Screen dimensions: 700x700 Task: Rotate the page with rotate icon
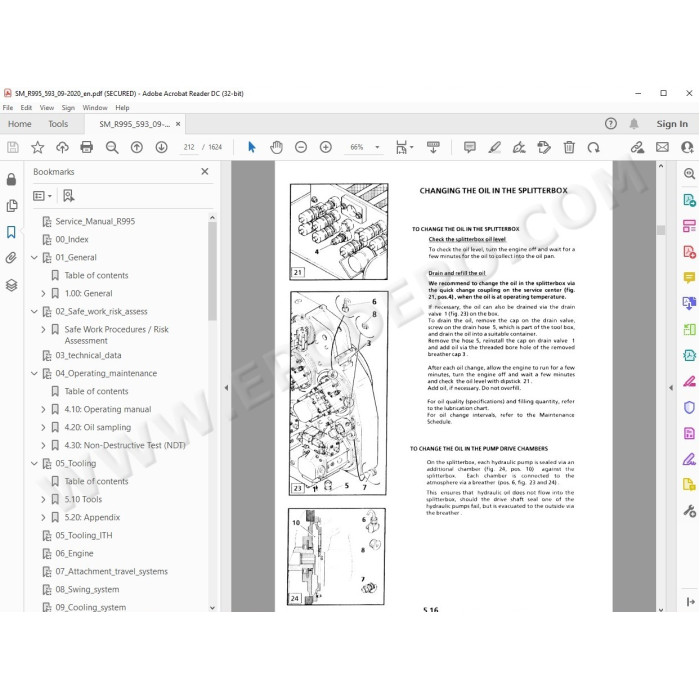593,147
